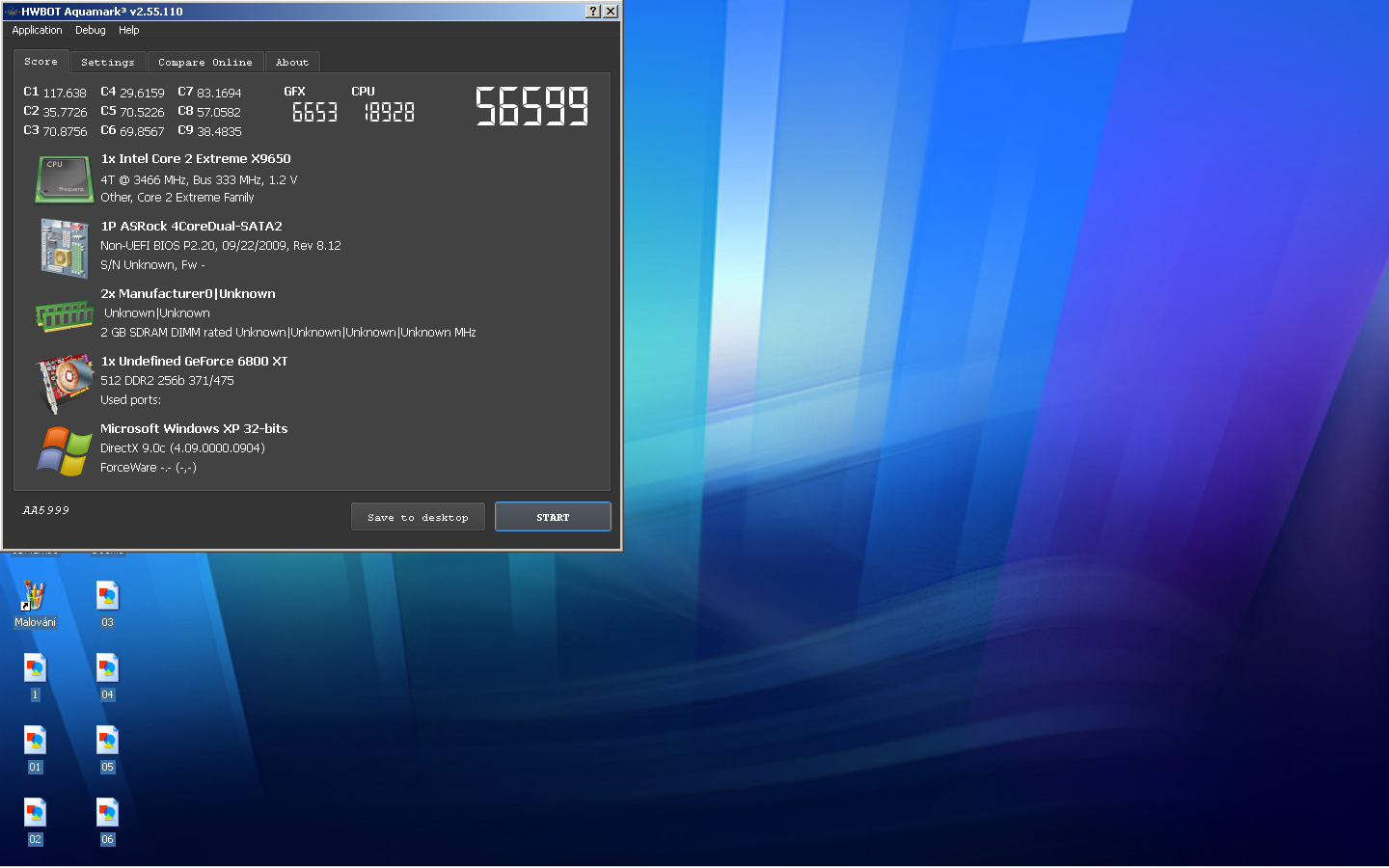Click the AA5999 code label
The height and width of the screenshot is (868, 1389).
45,510
